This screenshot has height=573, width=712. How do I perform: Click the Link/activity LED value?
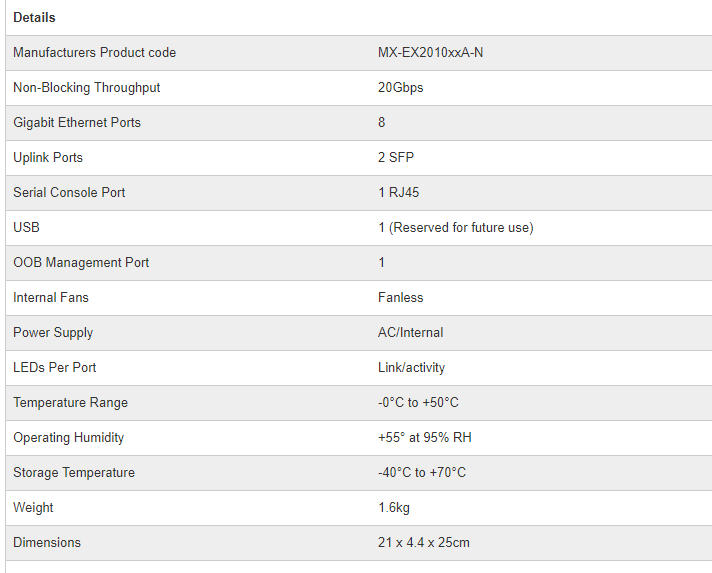(411, 368)
